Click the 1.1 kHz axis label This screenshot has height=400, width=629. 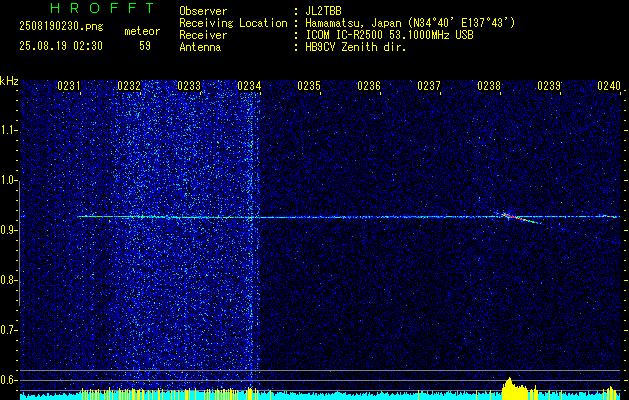point(8,130)
